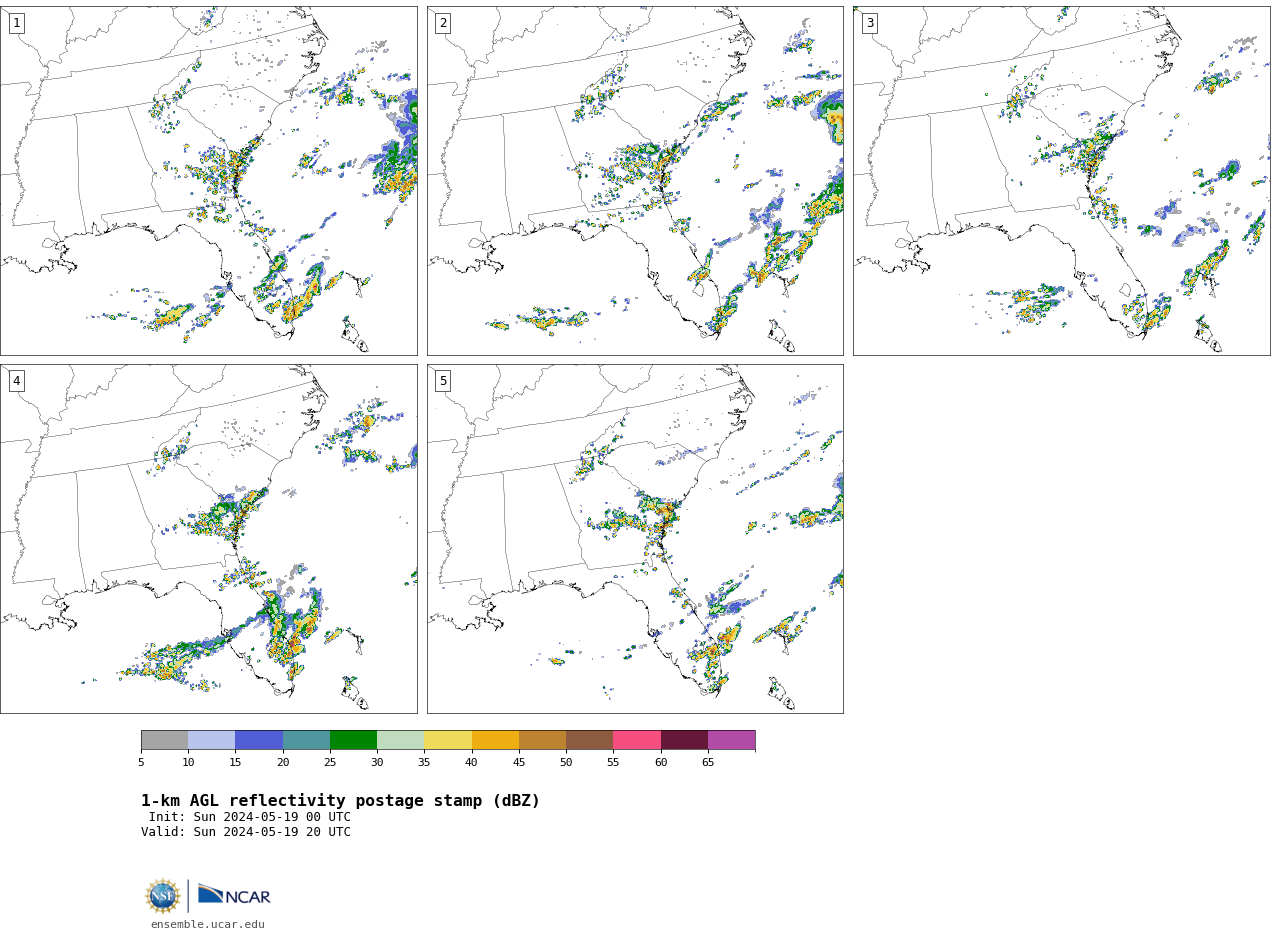
Task: Click the panel number label '4'
Action: pos(16,381)
